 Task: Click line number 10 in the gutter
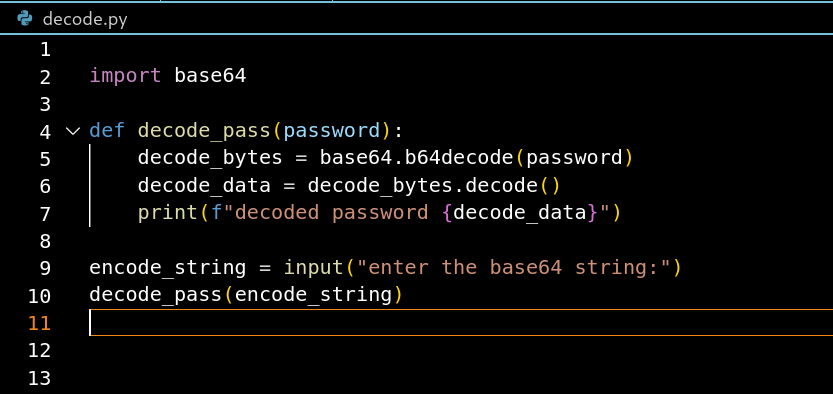tap(39, 296)
